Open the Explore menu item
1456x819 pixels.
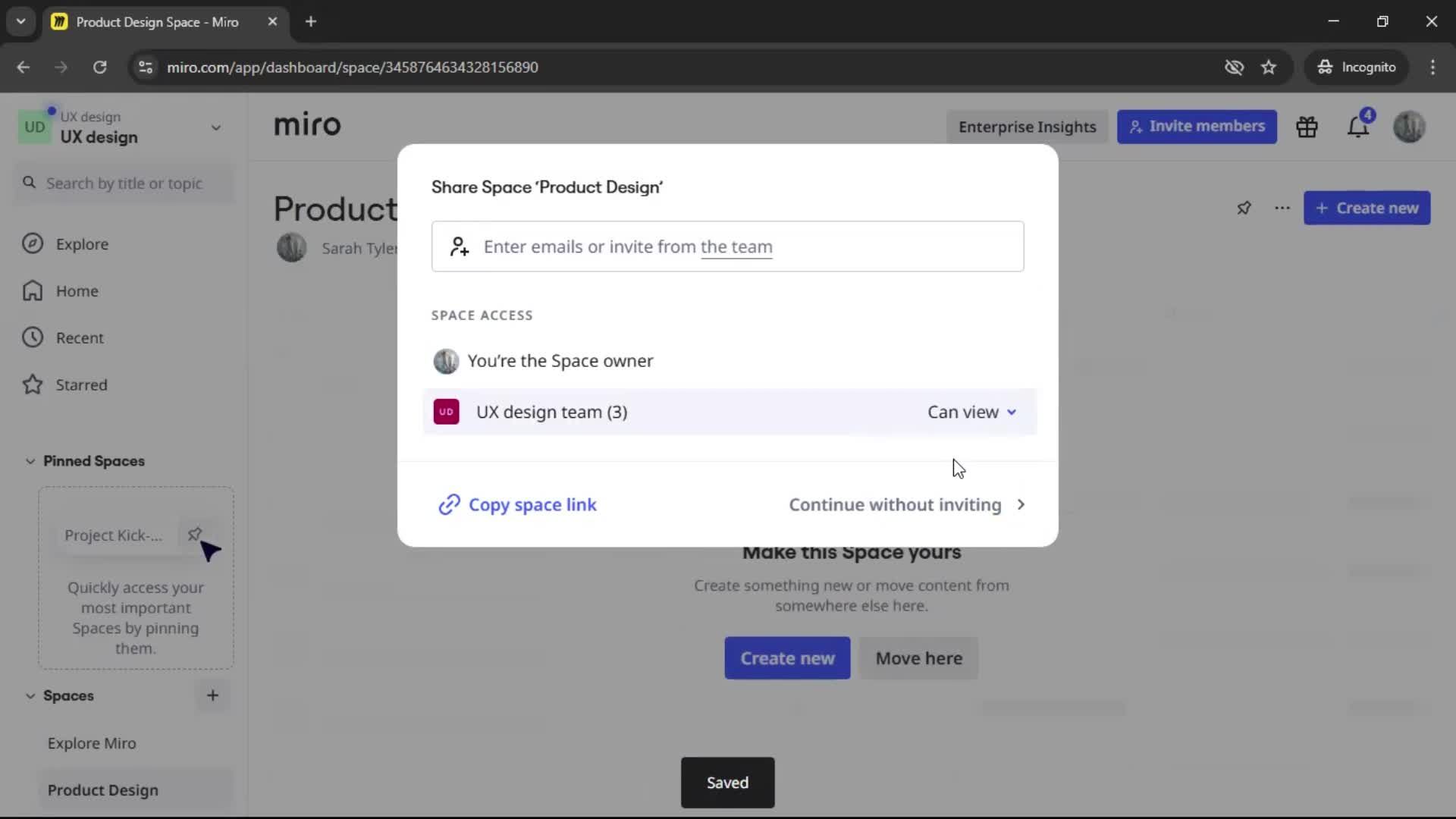[82, 244]
